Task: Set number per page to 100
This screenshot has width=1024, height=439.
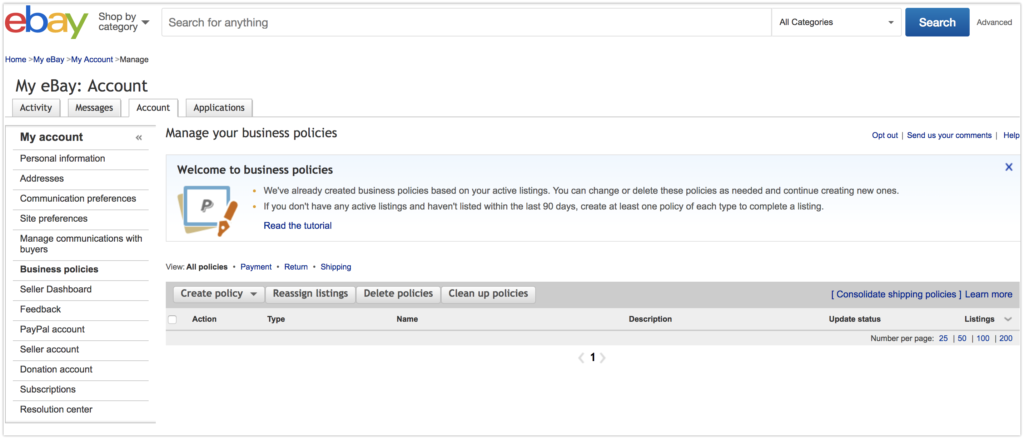Action: pos(983,338)
